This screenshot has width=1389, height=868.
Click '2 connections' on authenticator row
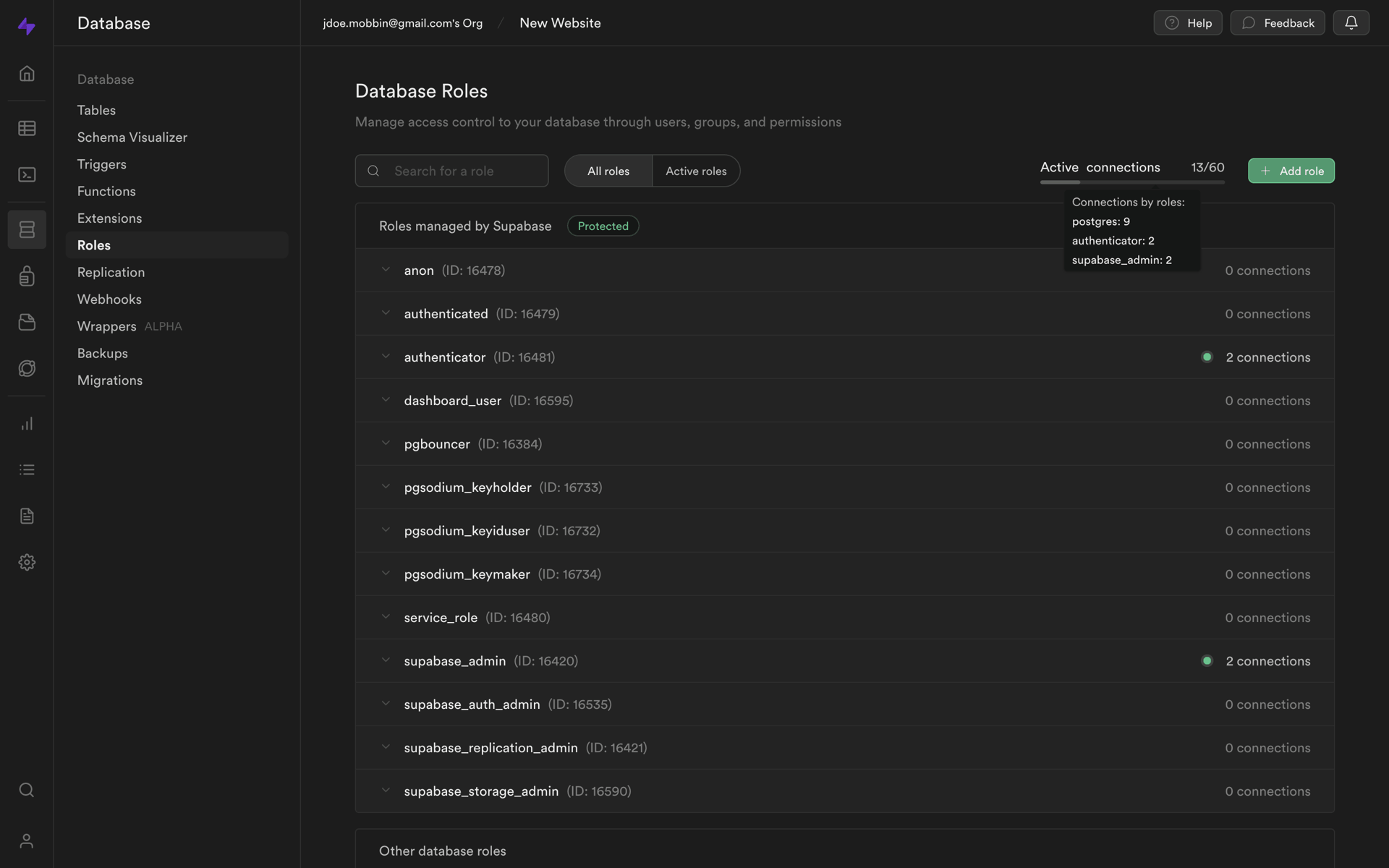tap(1267, 357)
